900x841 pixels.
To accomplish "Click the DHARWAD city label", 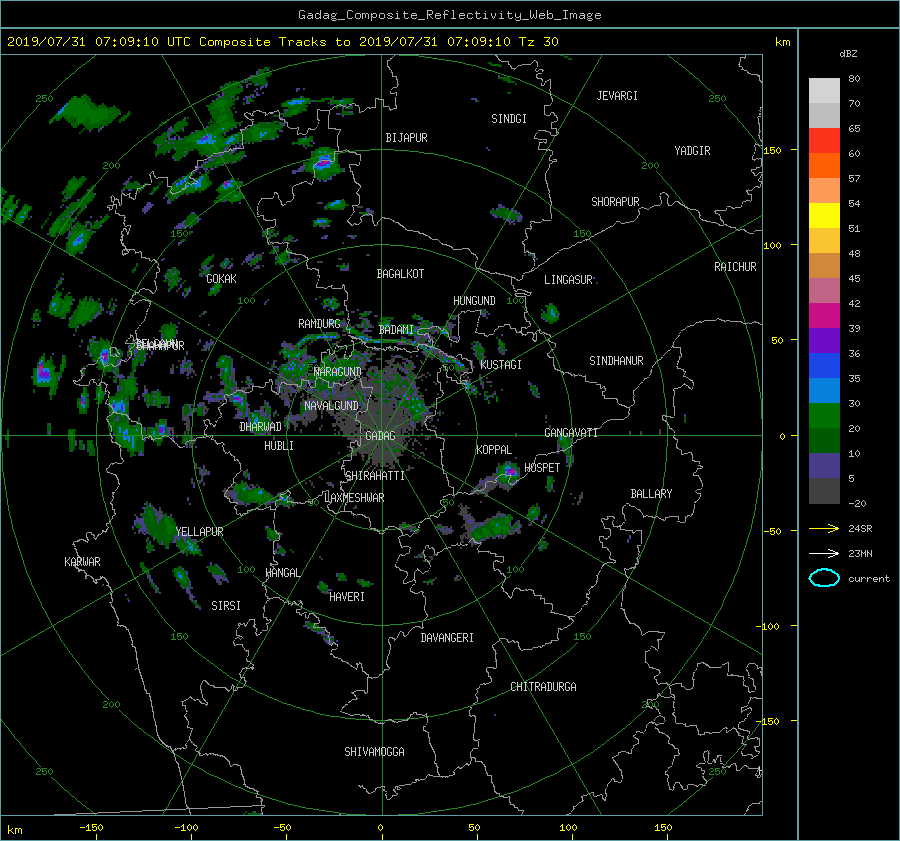I will click(x=260, y=427).
